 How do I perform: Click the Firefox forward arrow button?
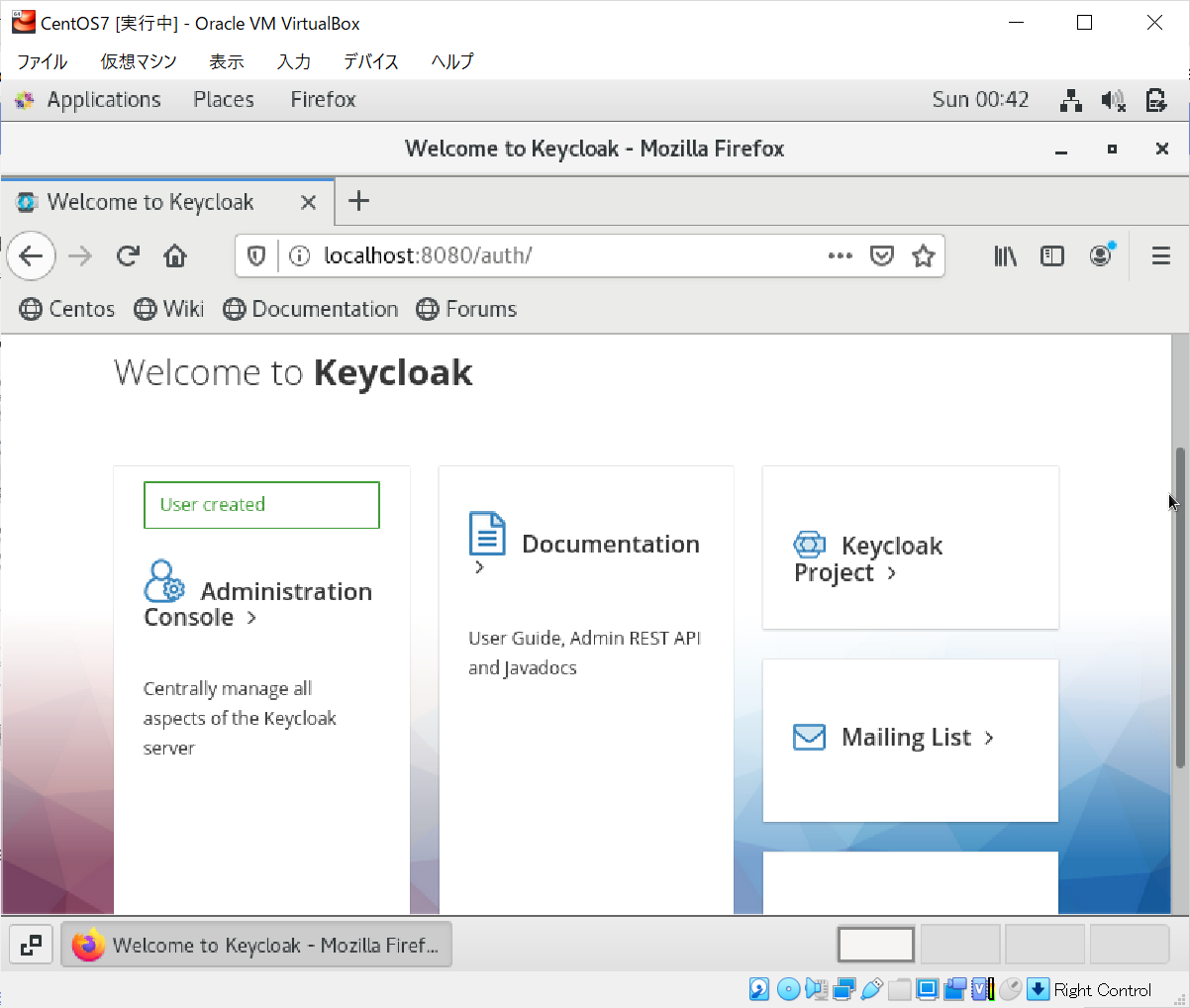(x=80, y=256)
